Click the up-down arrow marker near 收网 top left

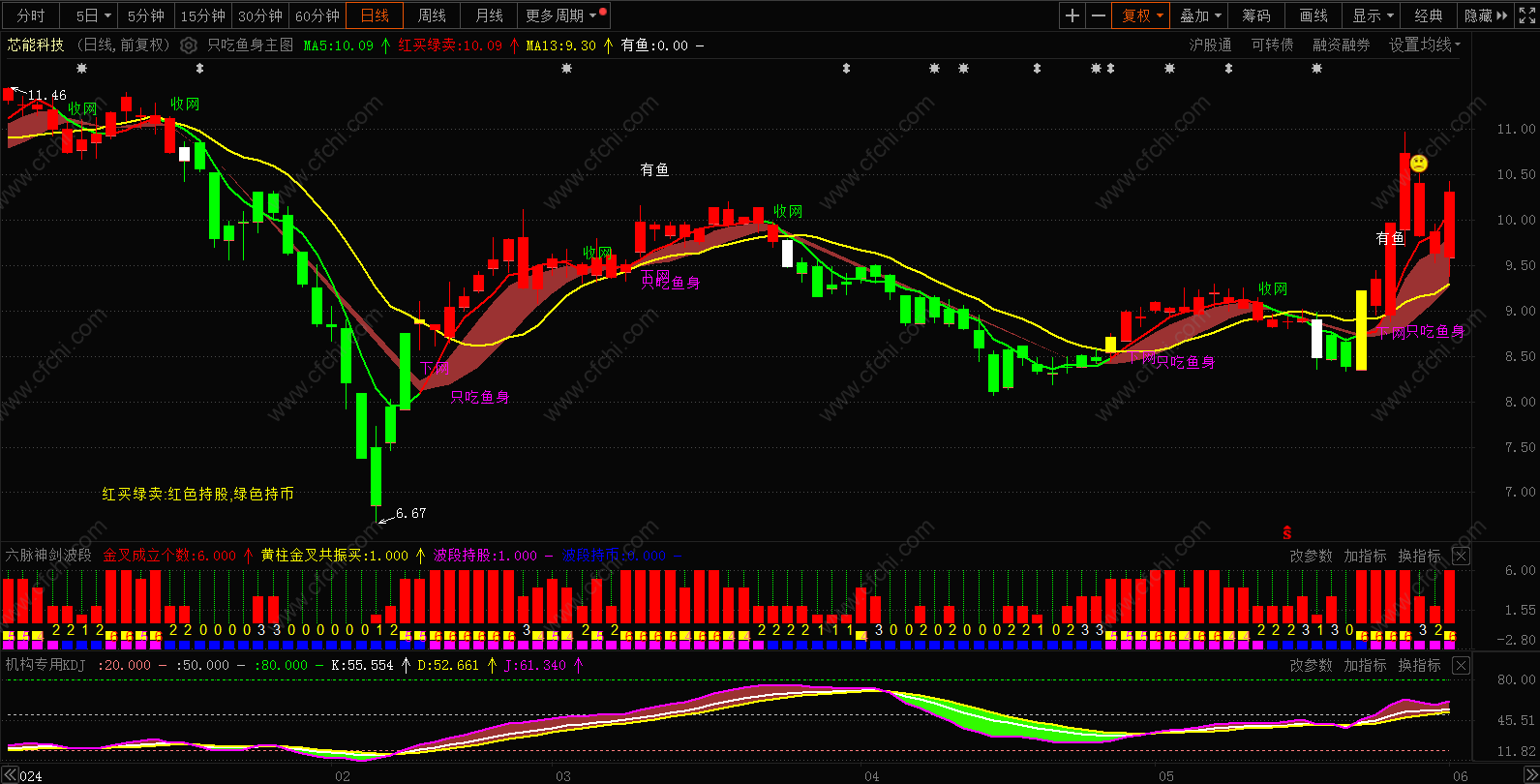[x=199, y=69]
